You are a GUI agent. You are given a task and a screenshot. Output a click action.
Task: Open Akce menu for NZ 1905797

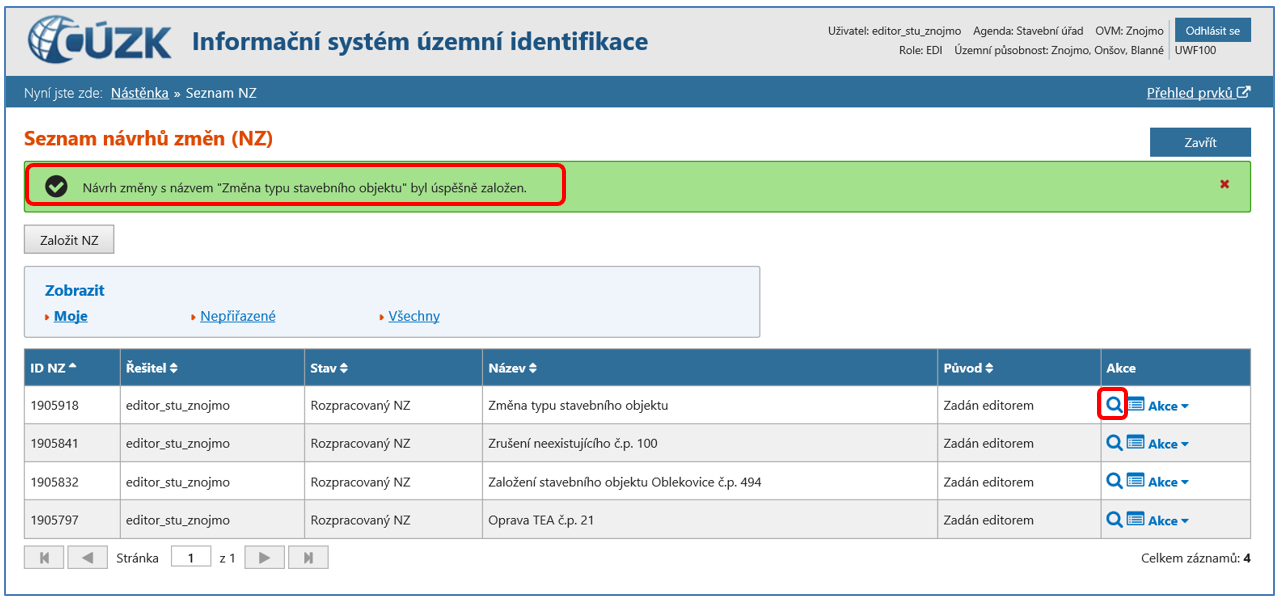1168,520
